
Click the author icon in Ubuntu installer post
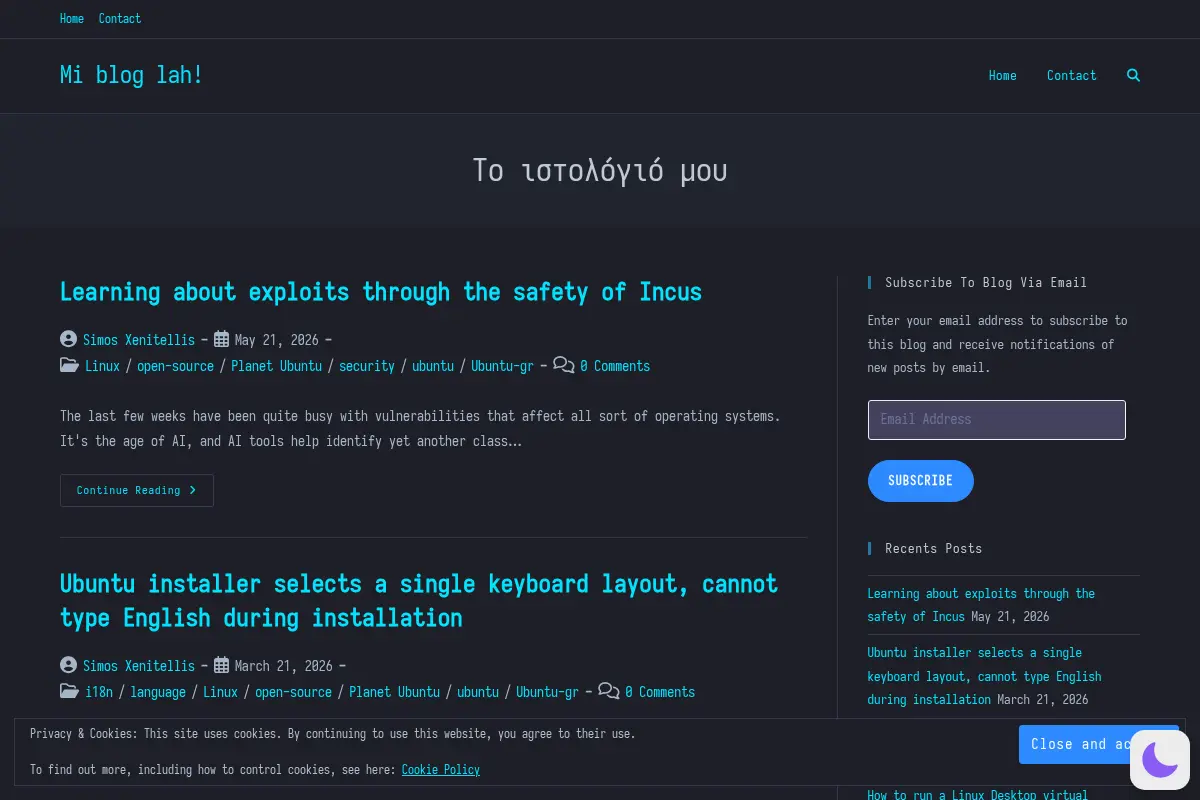click(68, 665)
